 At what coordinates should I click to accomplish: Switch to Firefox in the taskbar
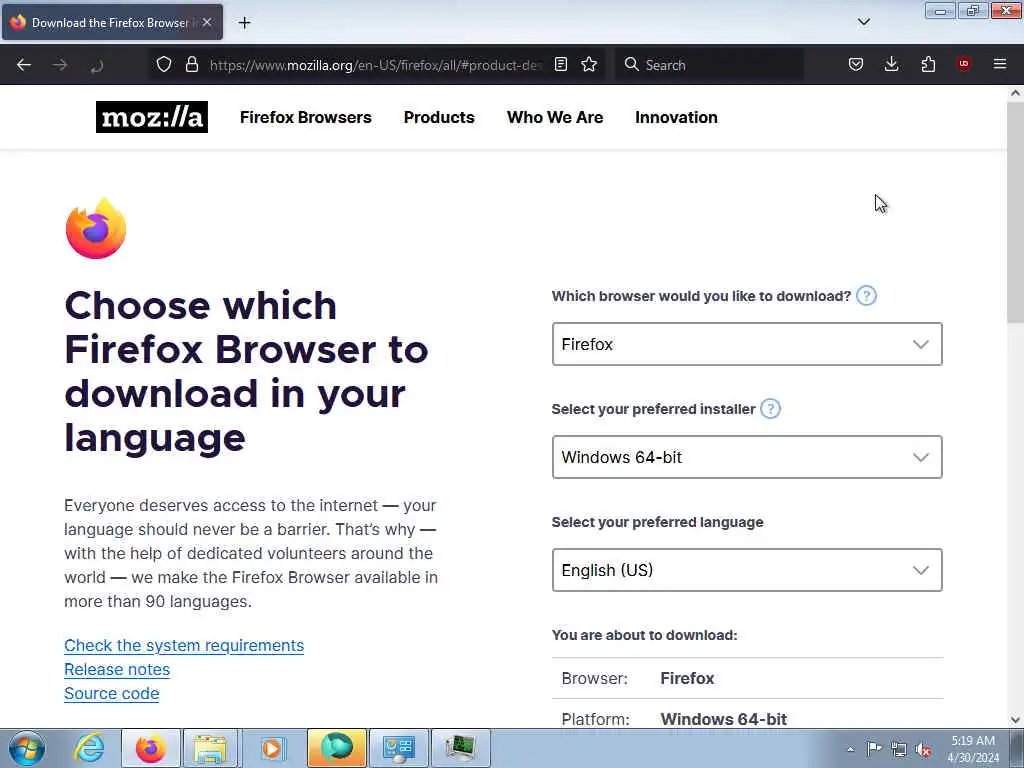(151, 748)
